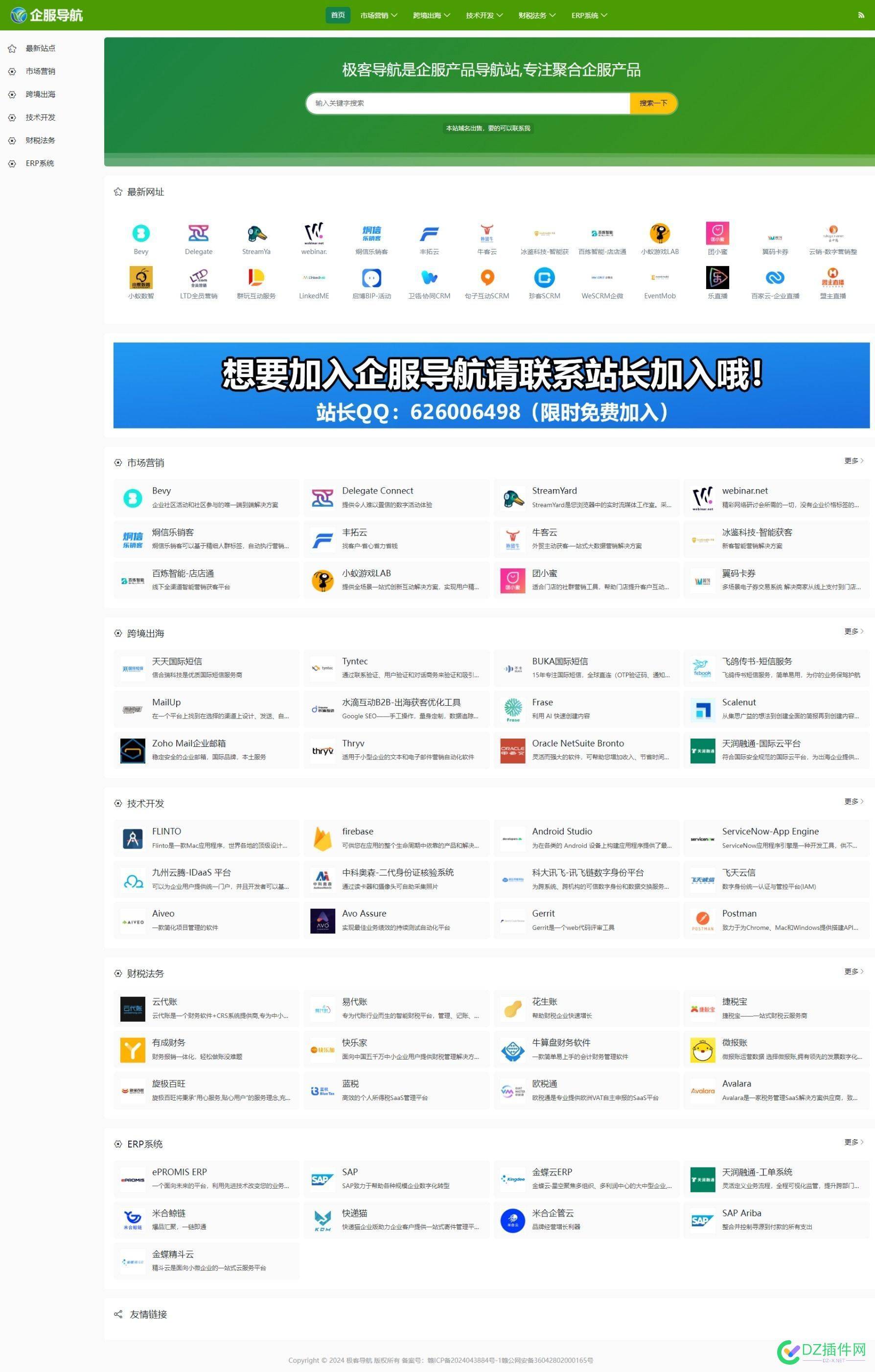Open the 句子互动SCRM icon
Image resolution: width=875 pixels, height=1372 pixels.
[x=487, y=277]
